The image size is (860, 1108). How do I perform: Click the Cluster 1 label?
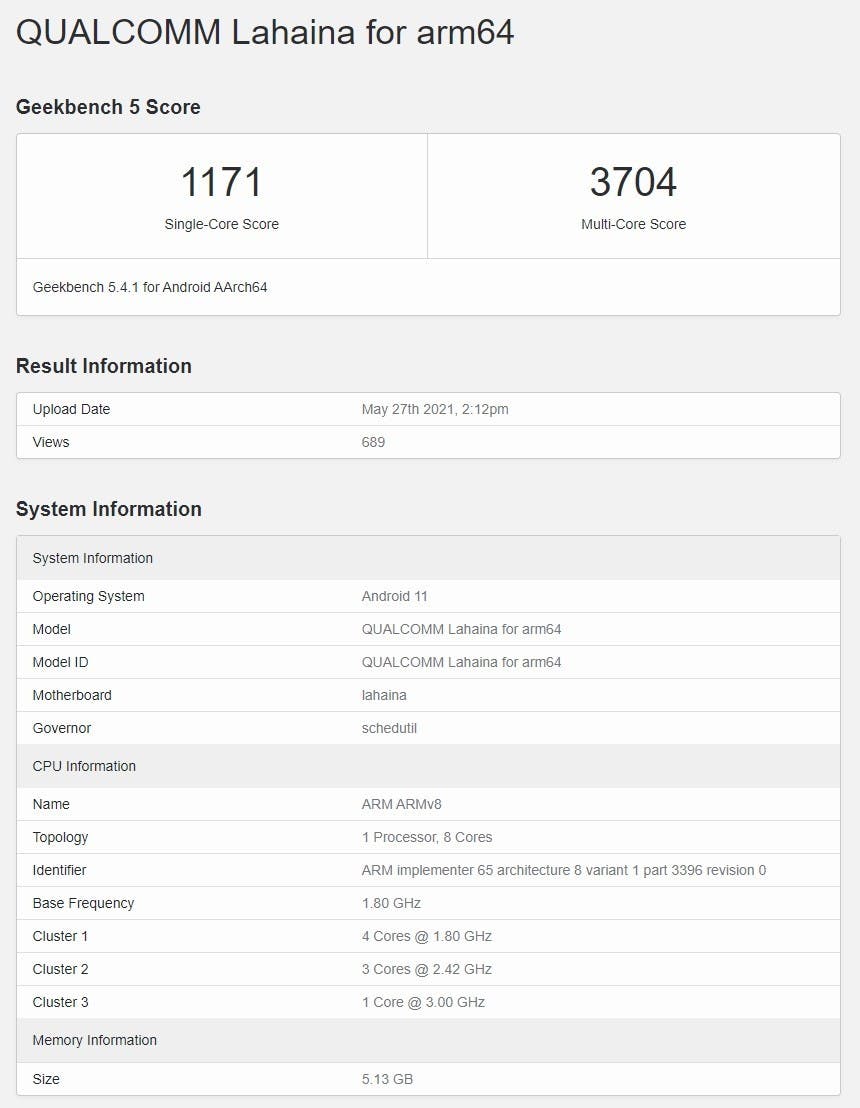60,936
